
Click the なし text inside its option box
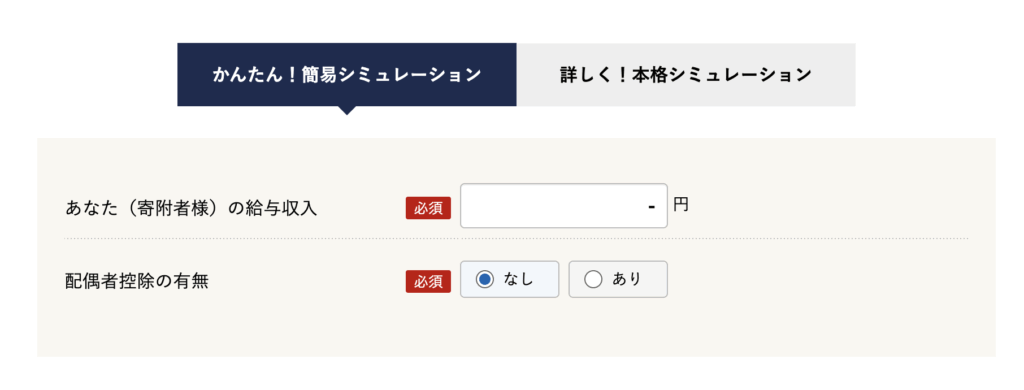tap(519, 280)
